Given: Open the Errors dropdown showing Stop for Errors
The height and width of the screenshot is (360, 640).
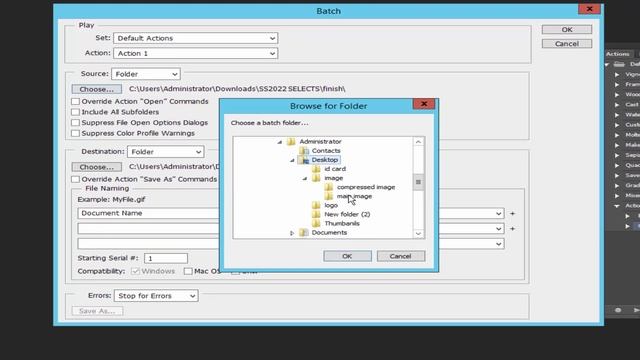Looking at the screenshot, I should [156, 296].
